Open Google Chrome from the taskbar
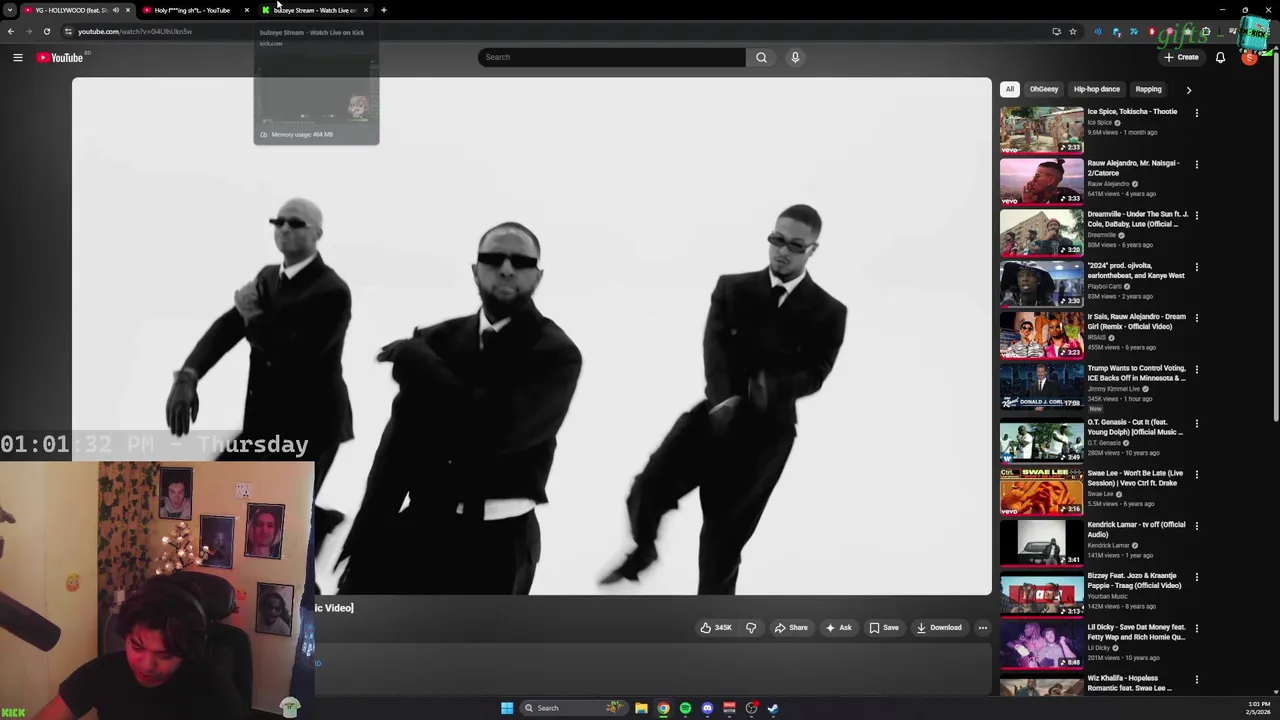Image resolution: width=1280 pixels, height=720 pixels. [663, 708]
